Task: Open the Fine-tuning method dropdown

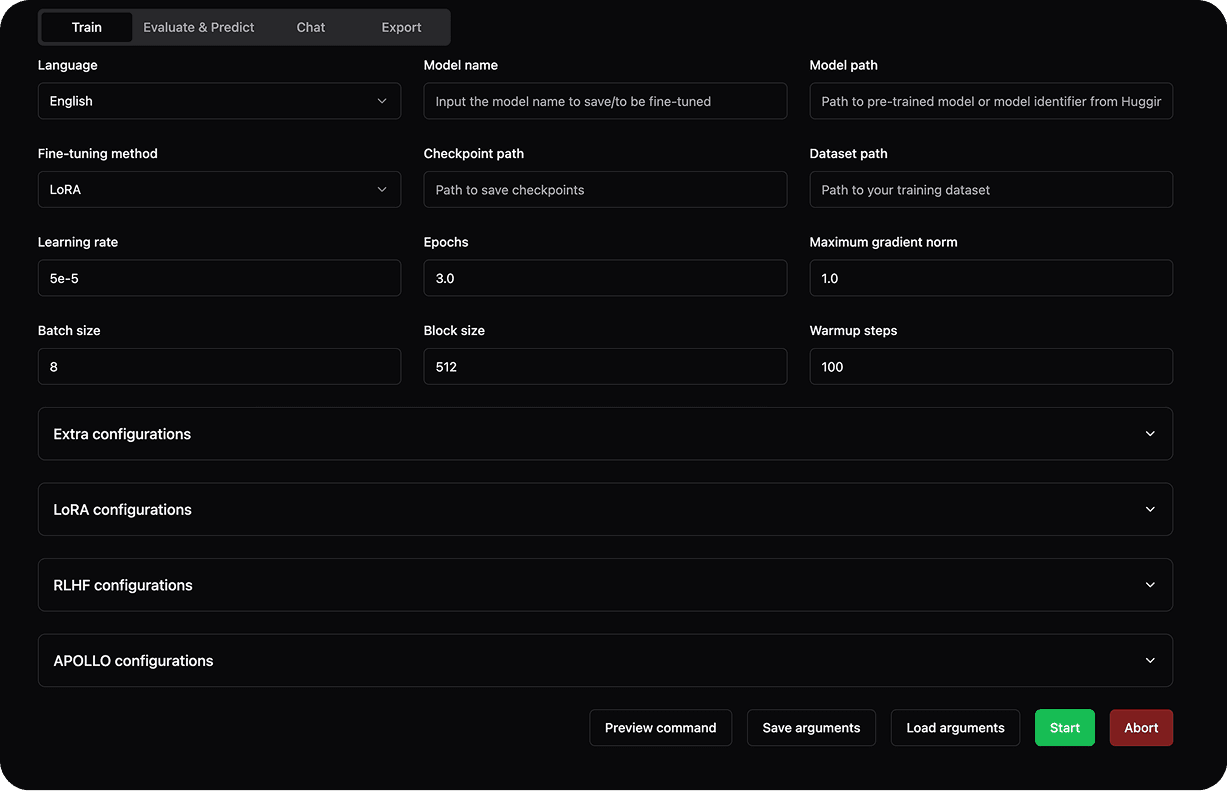Action: (x=219, y=189)
